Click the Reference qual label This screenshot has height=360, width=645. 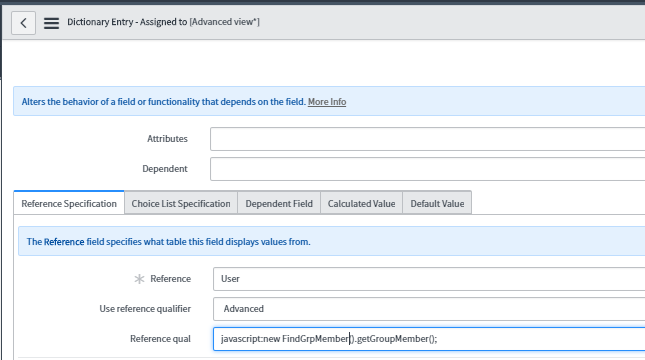pyautogui.click(x=160, y=339)
